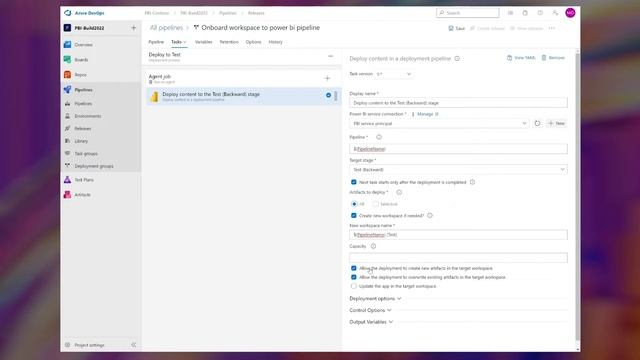
Task: Open Project settings gear icon
Action: pyautogui.click(x=68, y=345)
